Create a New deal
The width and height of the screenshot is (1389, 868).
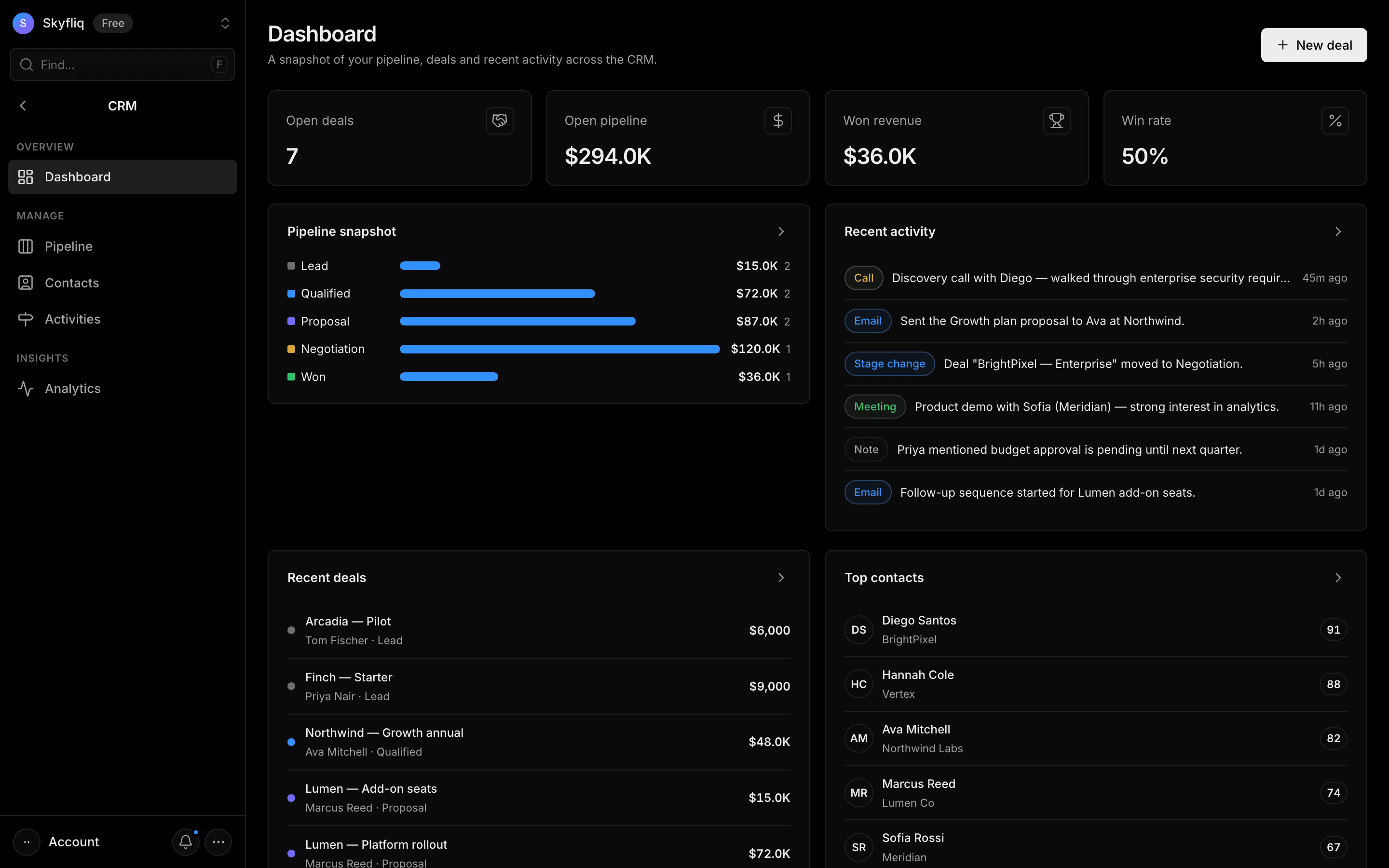click(1313, 45)
